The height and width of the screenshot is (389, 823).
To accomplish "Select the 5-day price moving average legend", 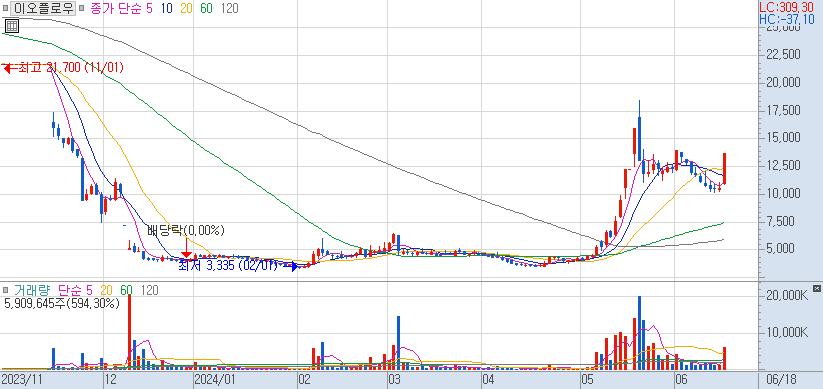I will [x=150, y=8].
